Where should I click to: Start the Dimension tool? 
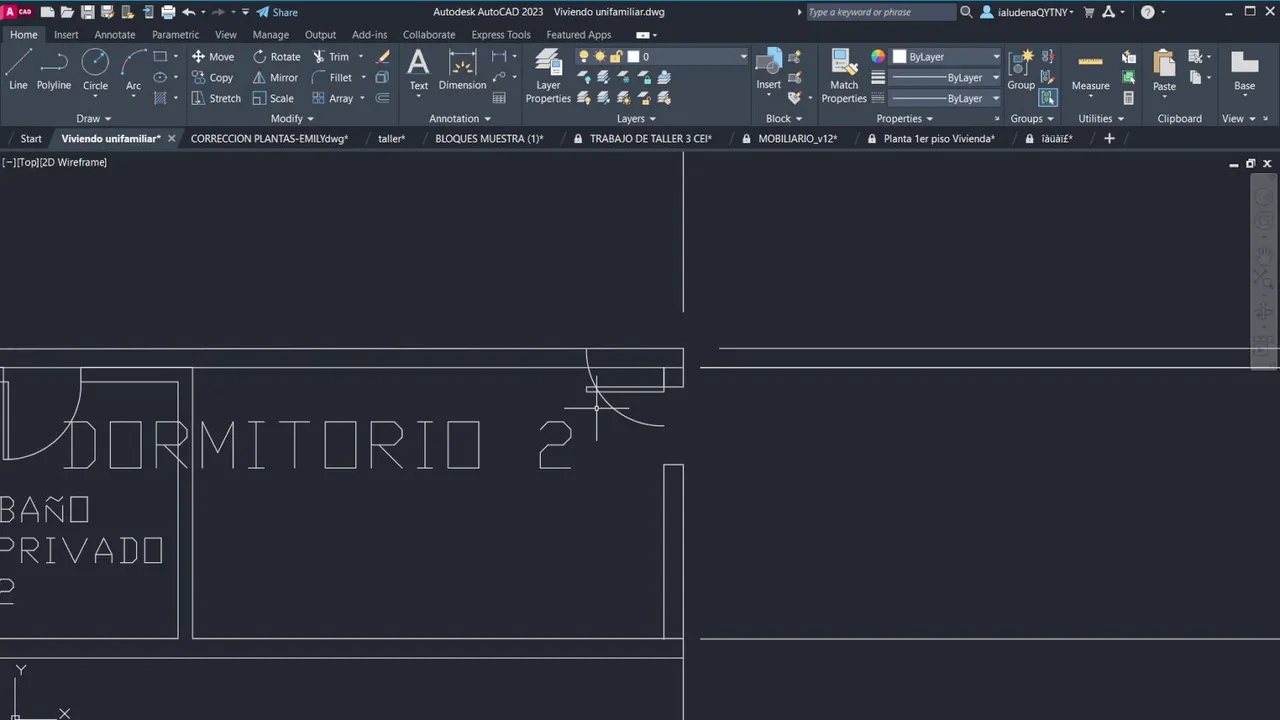pyautogui.click(x=462, y=68)
